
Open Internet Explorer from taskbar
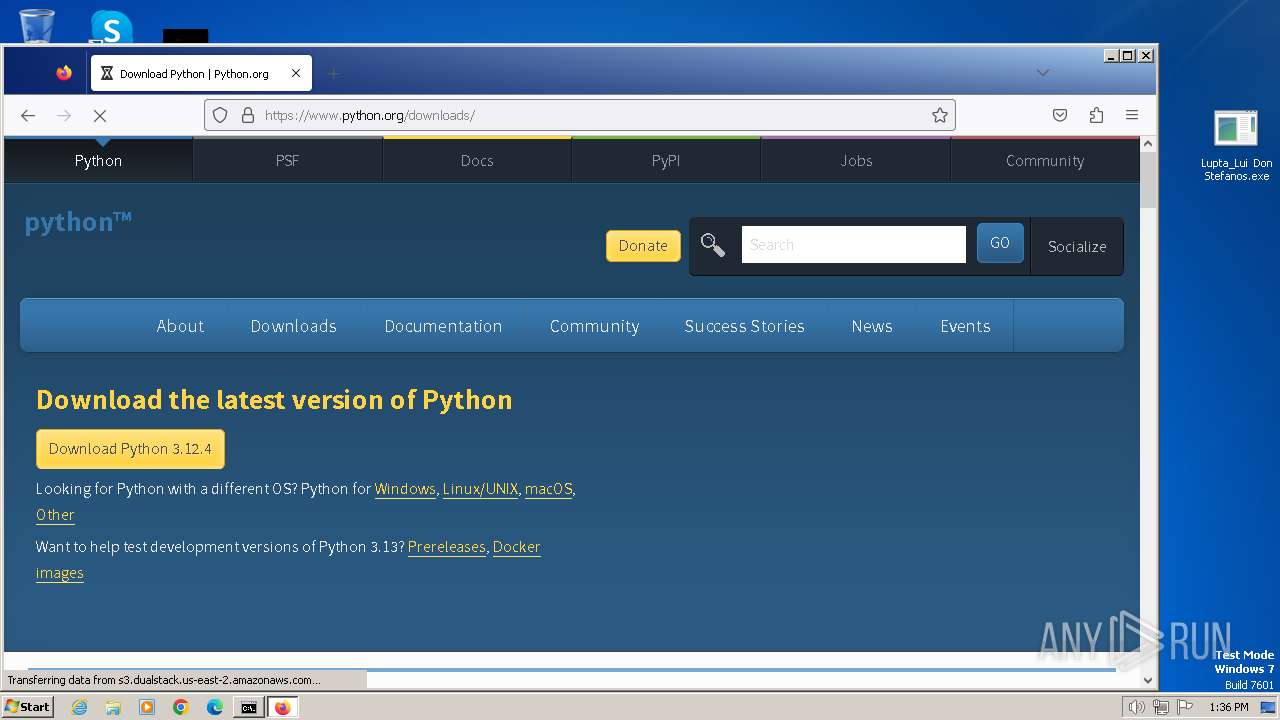coord(80,707)
